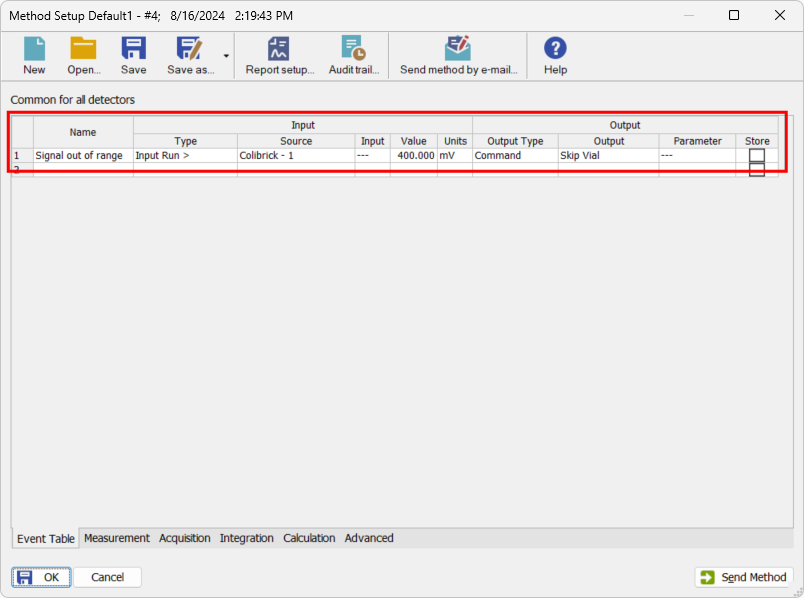Click the Cancel button
The width and height of the screenshot is (804, 598).
coord(108,577)
